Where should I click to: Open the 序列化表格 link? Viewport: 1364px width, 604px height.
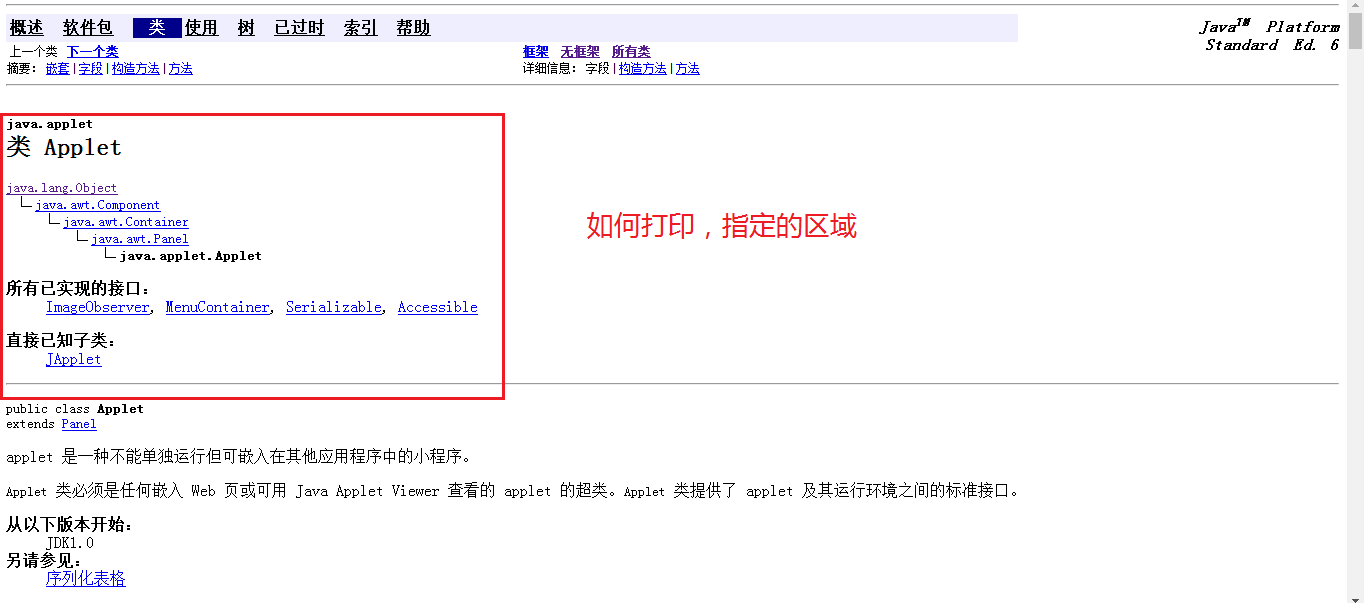click(86, 578)
